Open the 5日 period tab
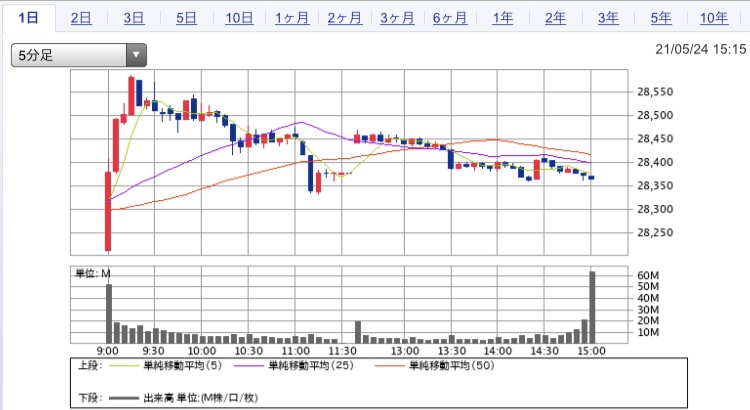This screenshot has height=410, width=750. [186, 18]
